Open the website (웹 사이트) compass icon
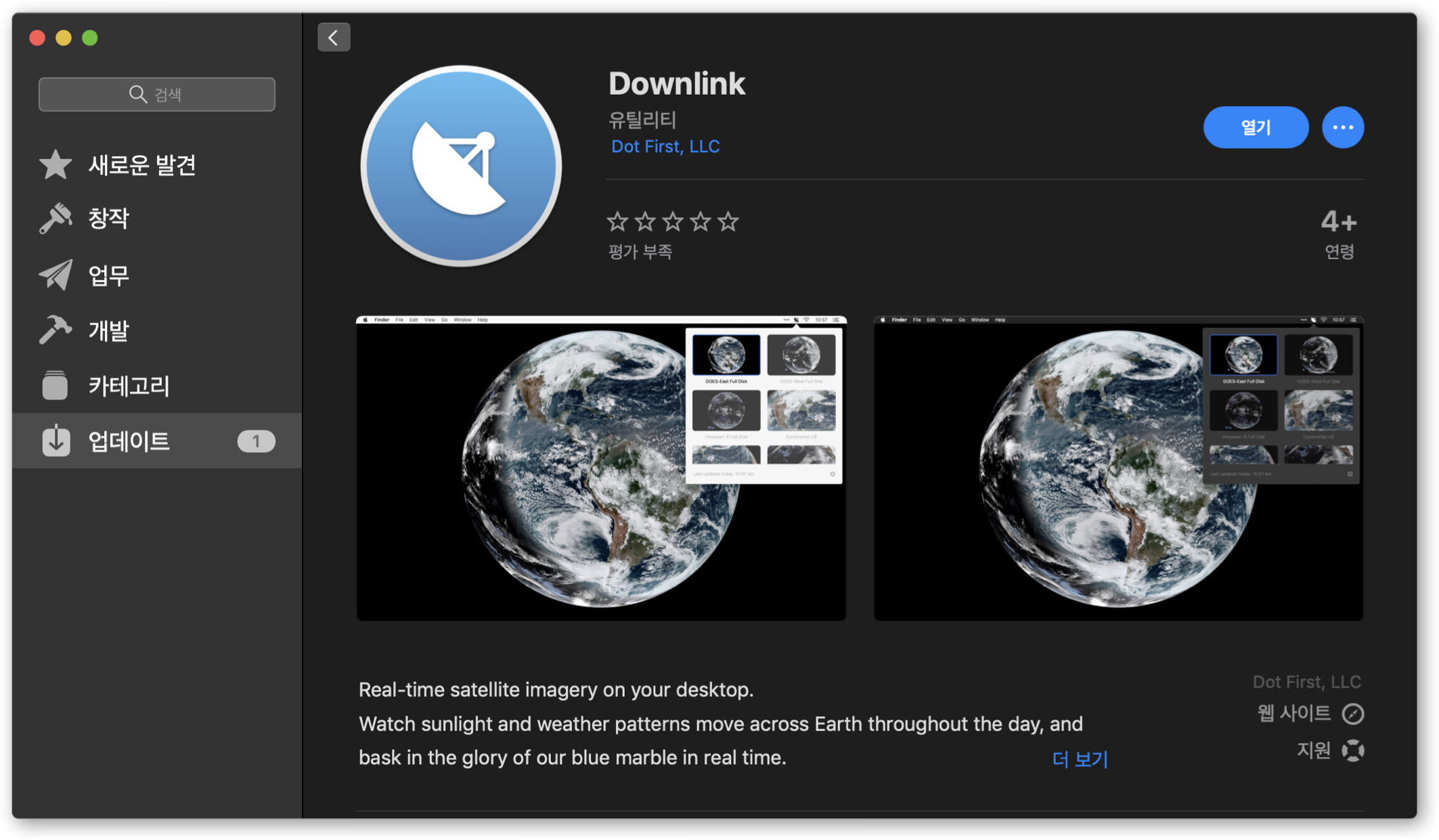This screenshot has height=840, width=1439. [1352, 713]
